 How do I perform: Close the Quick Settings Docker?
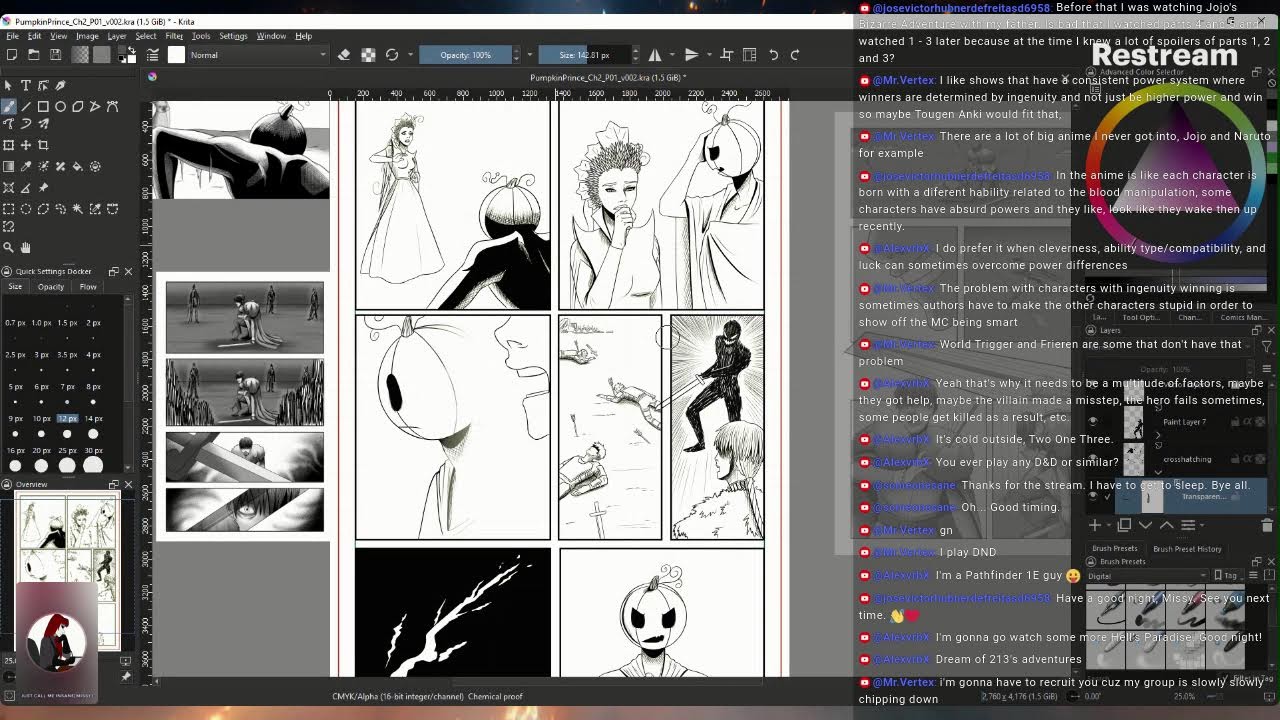(x=128, y=271)
